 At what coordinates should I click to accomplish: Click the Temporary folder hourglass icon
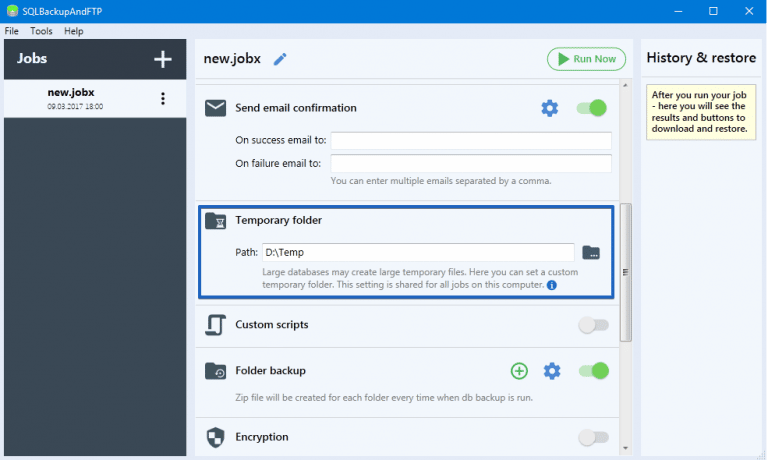point(216,221)
